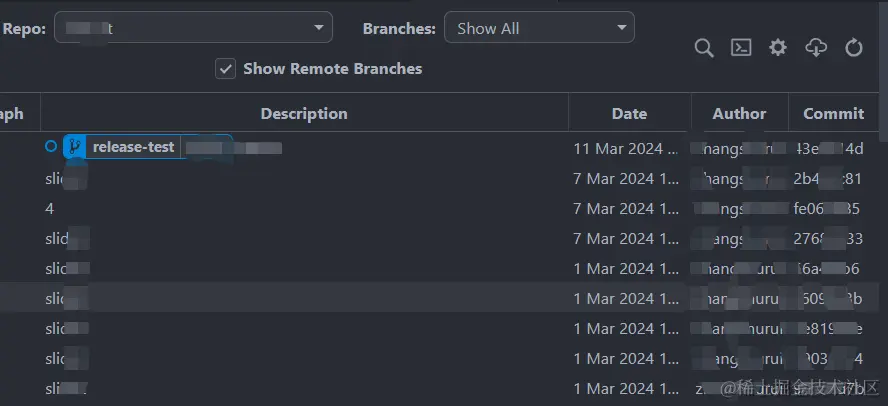This screenshot has height=406, width=888.
Task: Open the Find widget with the search icon
Action: click(x=704, y=48)
